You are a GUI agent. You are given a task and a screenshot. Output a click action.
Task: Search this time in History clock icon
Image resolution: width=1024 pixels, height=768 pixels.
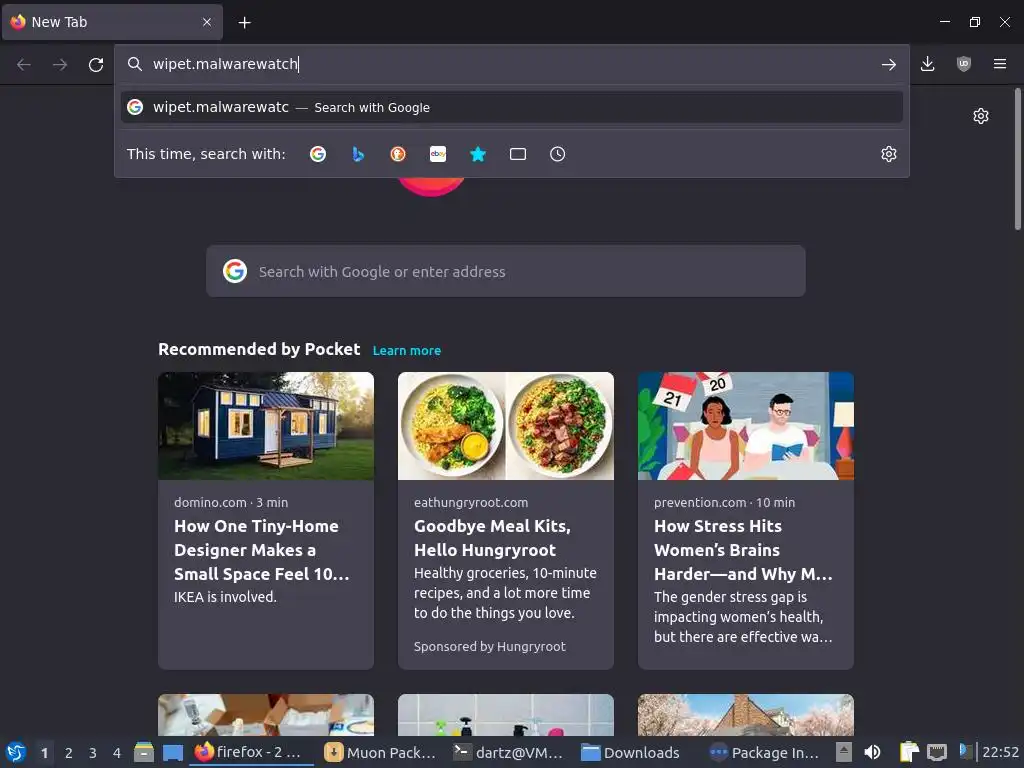(x=558, y=154)
